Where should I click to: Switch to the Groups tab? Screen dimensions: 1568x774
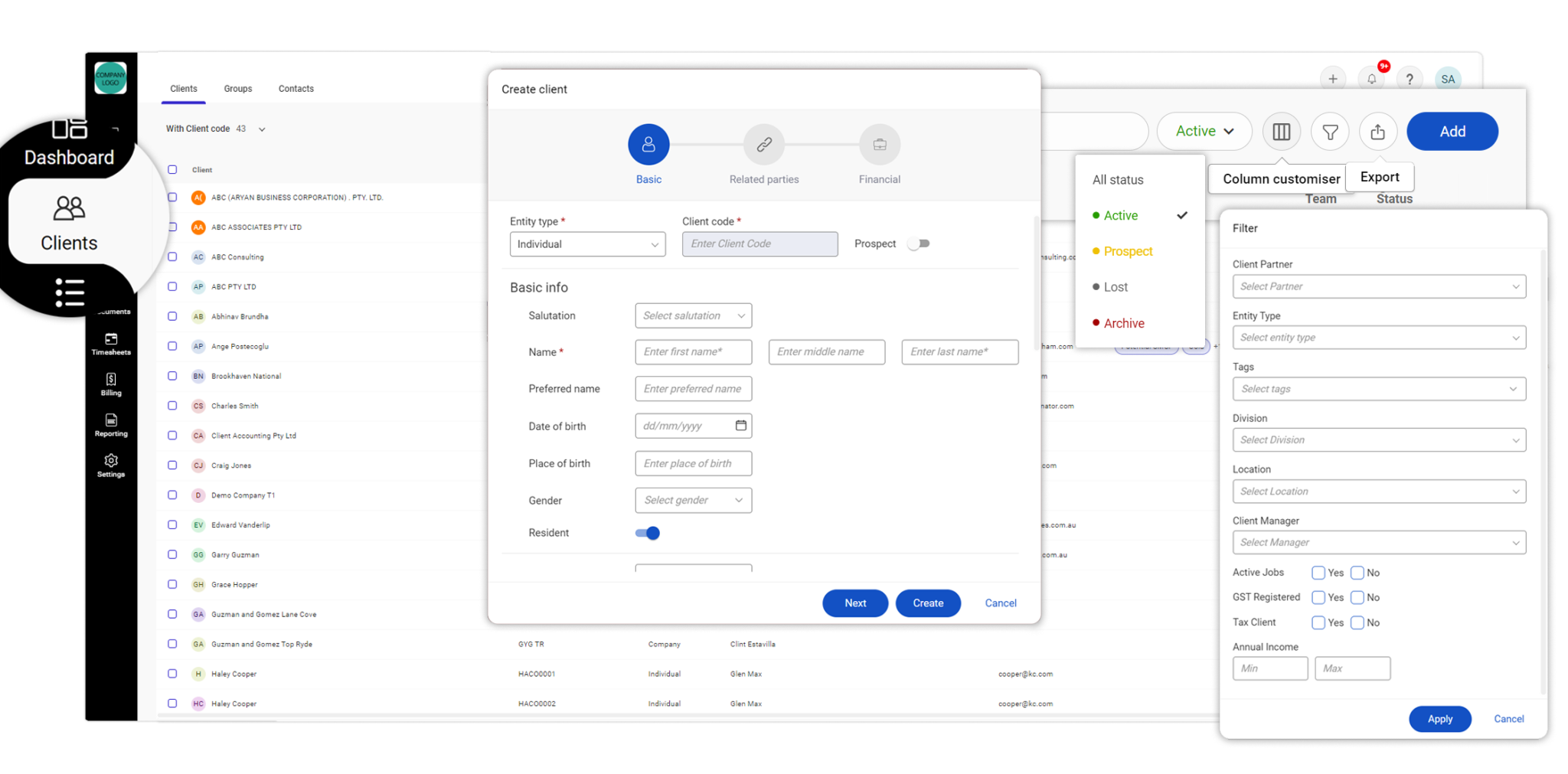coord(237,88)
